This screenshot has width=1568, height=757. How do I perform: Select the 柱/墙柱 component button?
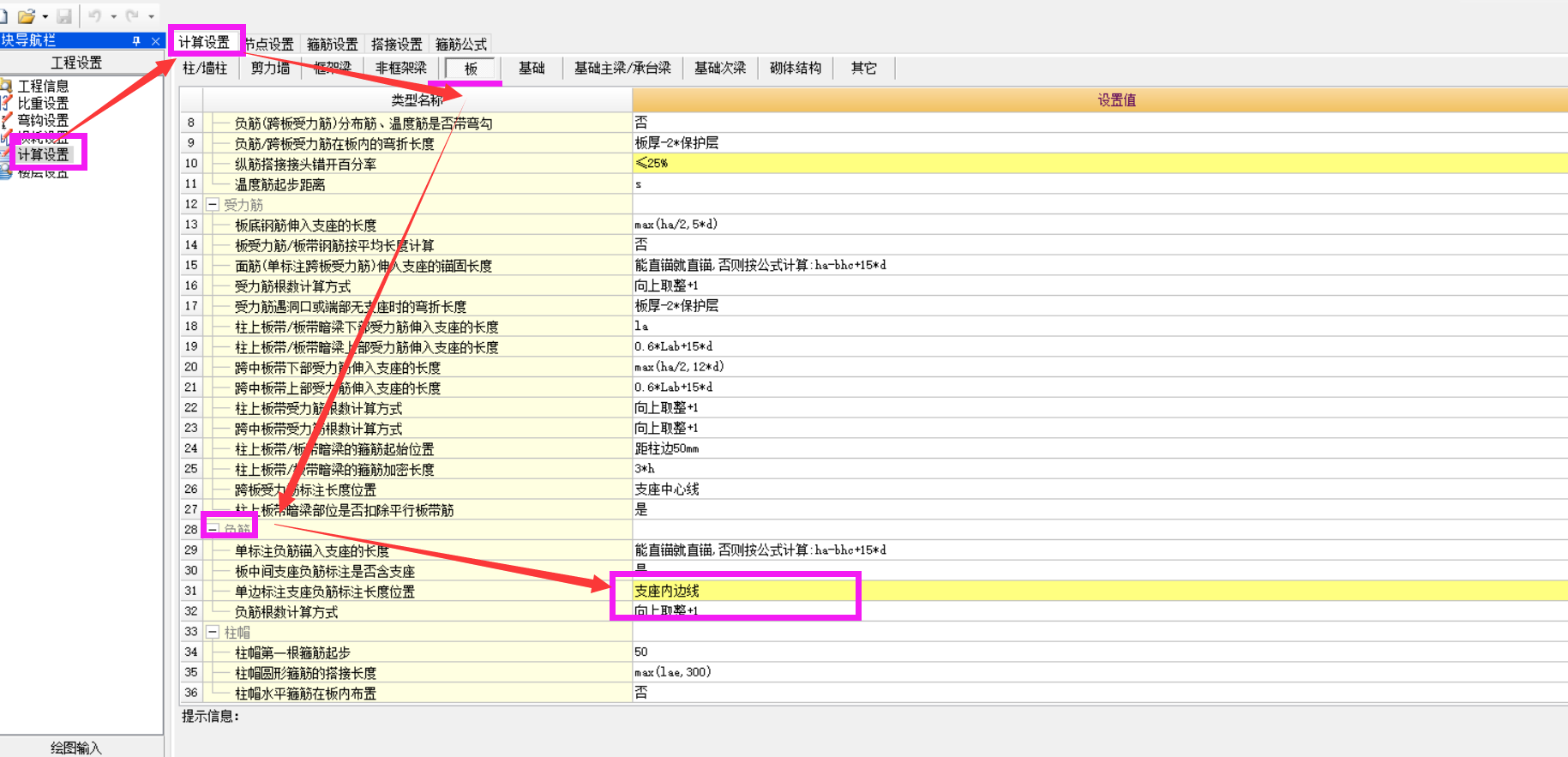pyautogui.click(x=205, y=68)
